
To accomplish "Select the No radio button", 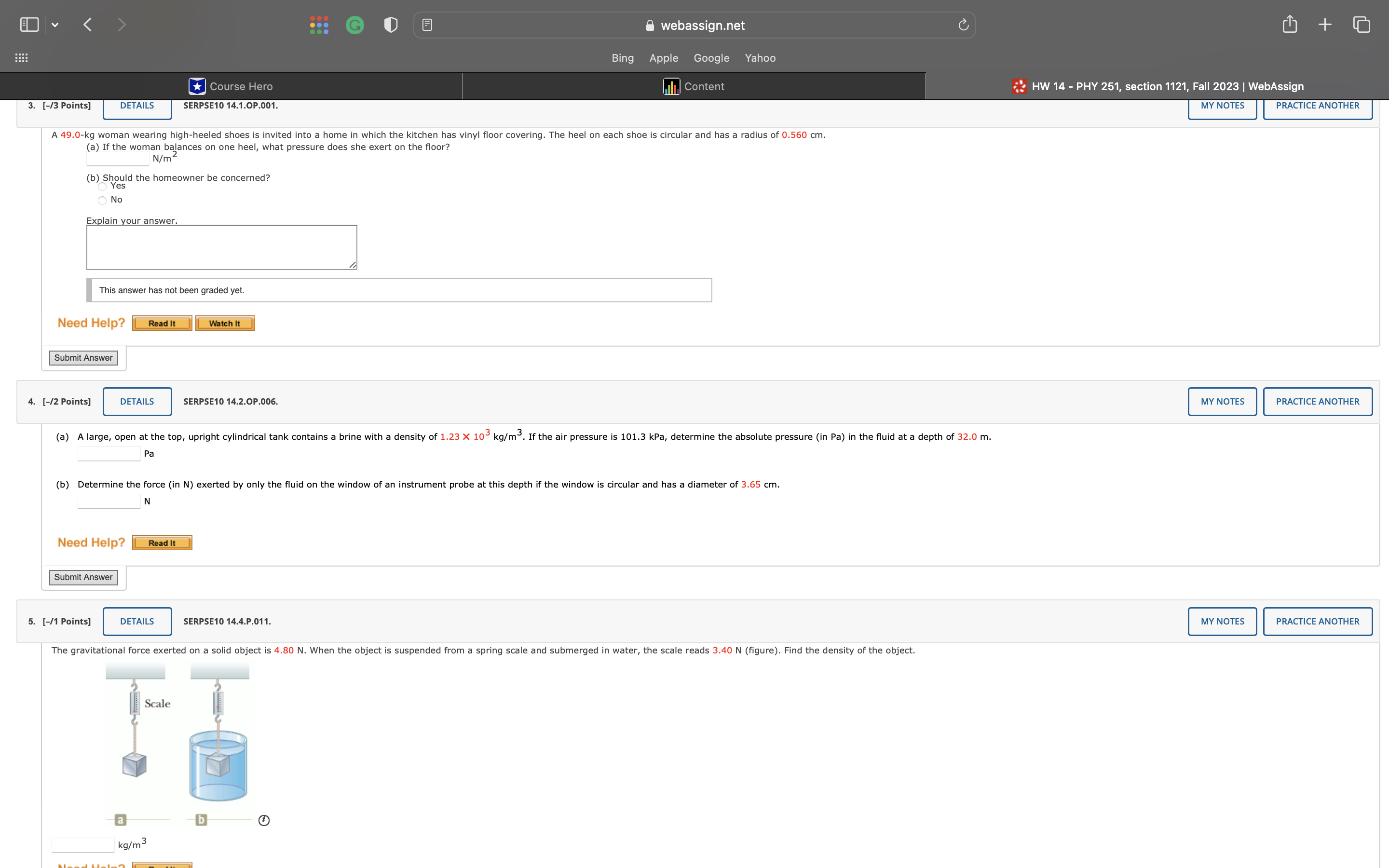I will click(x=102, y=200).
